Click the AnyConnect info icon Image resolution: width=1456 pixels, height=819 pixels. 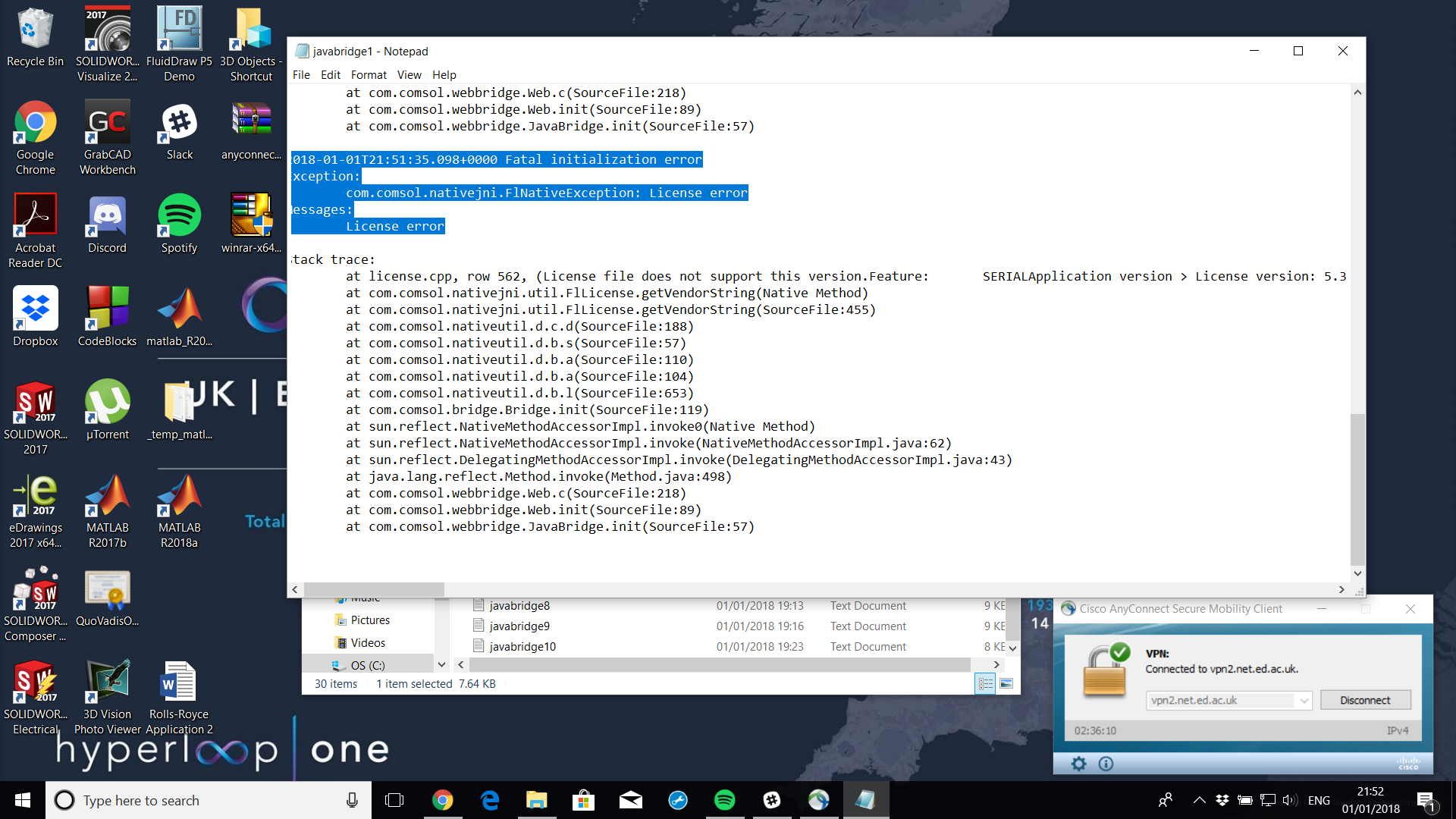(1106, 764)
